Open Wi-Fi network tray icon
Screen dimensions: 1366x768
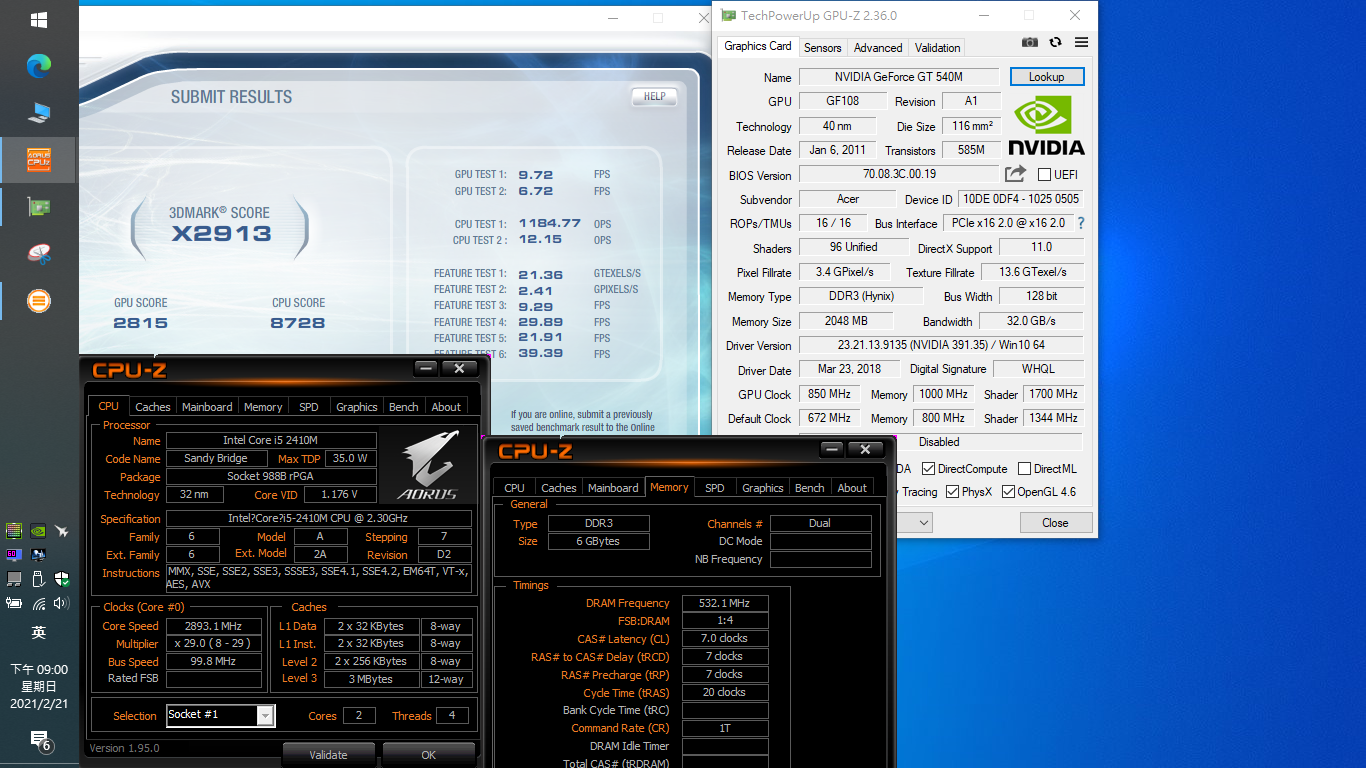coord(39,603)
